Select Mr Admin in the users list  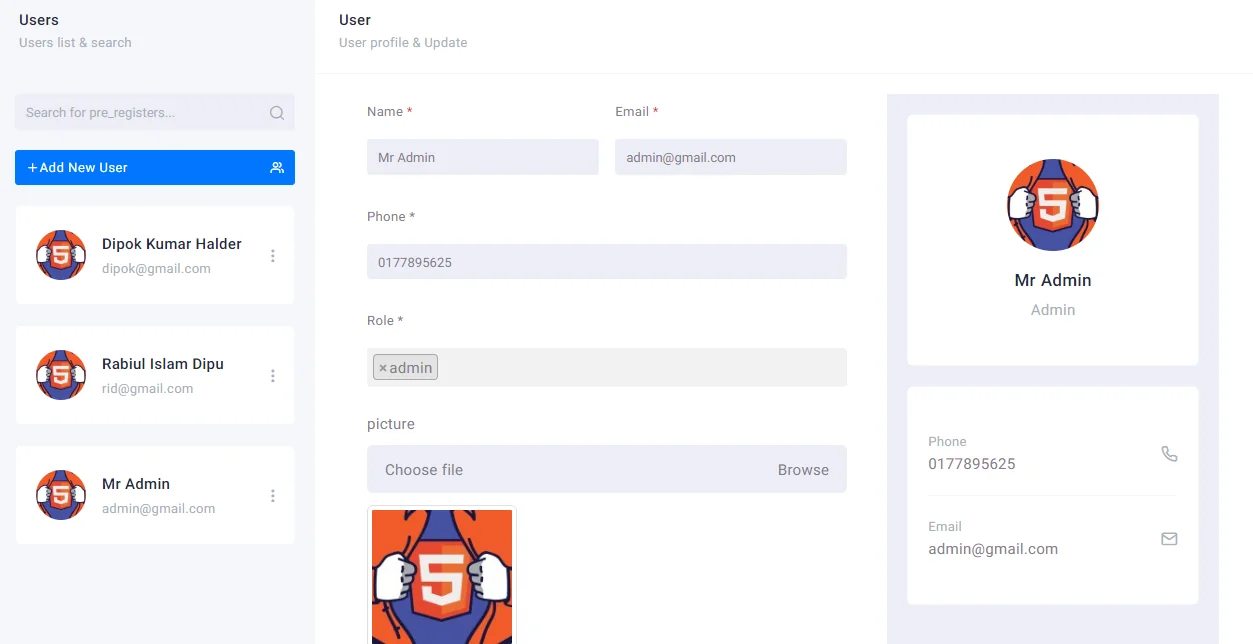click(136, 484)
